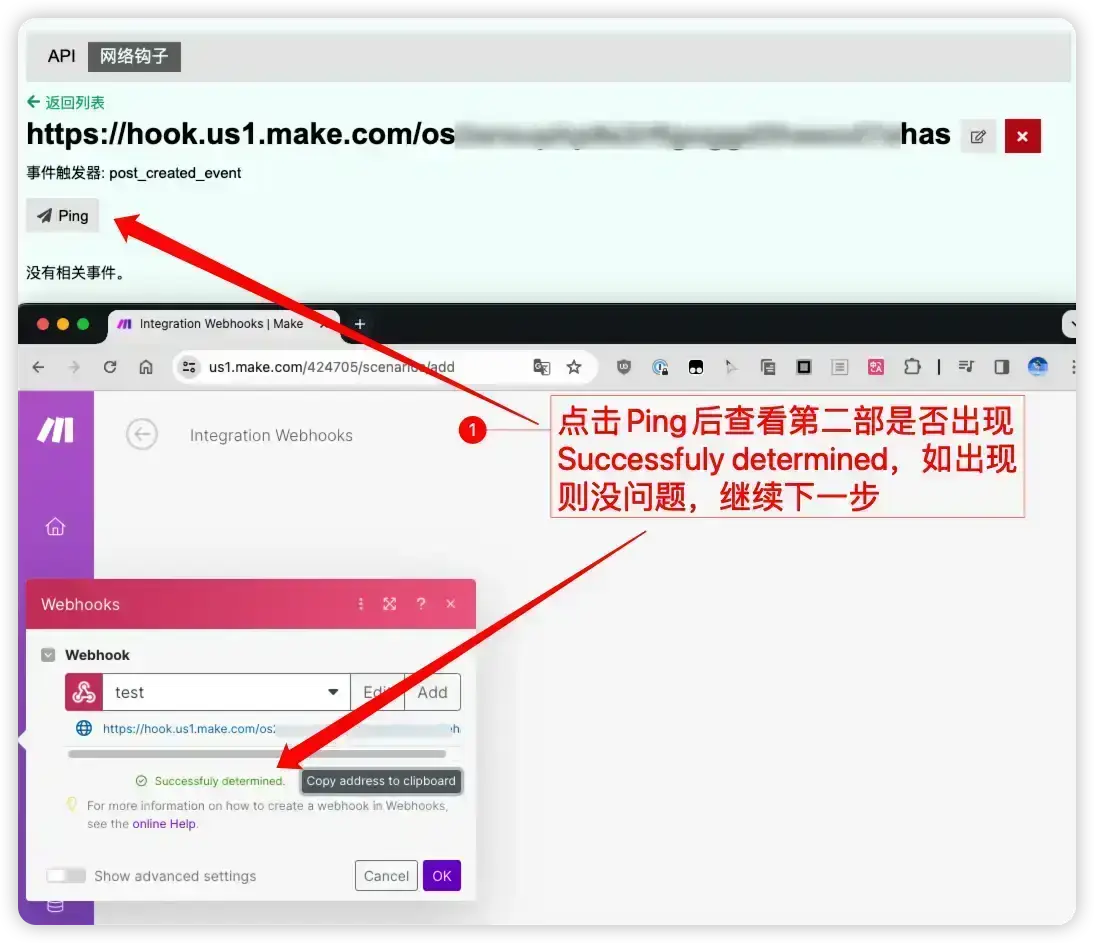Confirm with OK in Webhooks dialog
Screen dimensions: 1094x943
point(442,875)
